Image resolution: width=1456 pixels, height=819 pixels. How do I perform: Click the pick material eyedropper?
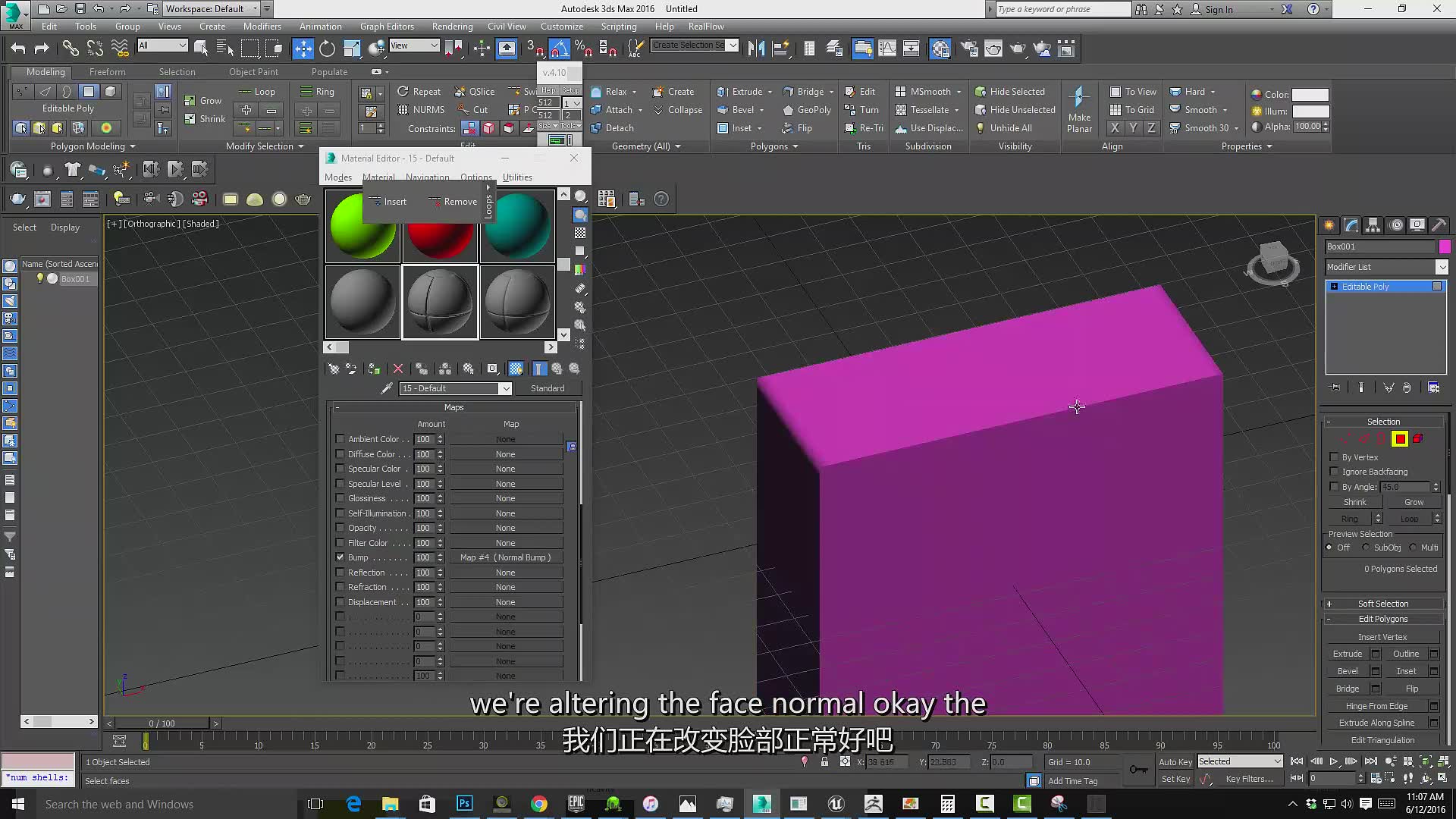386,388
